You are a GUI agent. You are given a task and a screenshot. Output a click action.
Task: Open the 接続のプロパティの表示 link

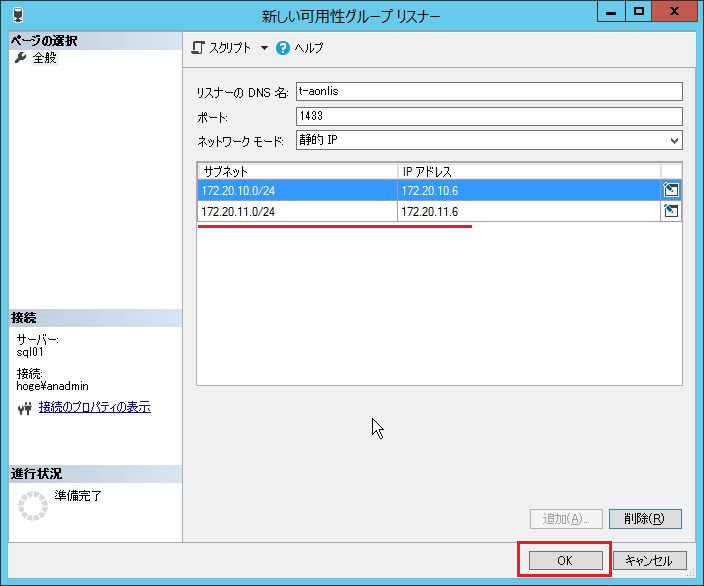point(94,407)
